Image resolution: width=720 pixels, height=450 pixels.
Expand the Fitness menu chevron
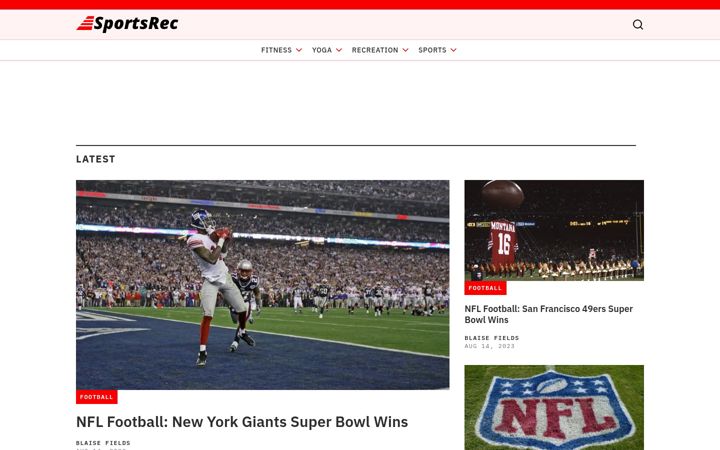(299, 50)
